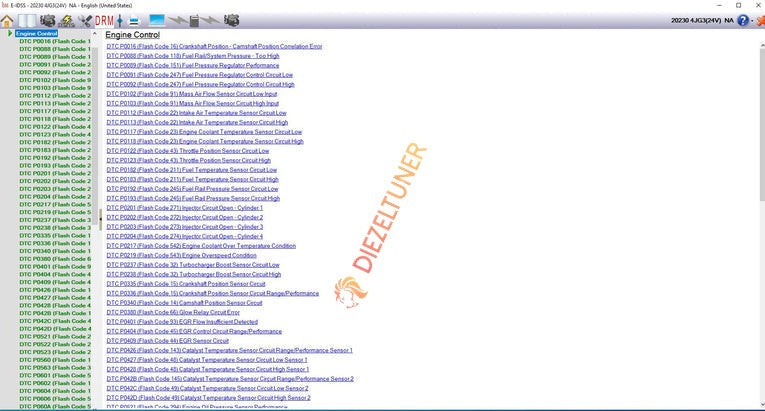Viewport: 765px width, 411px height.
Task: Select DTC P0606 tree entry
Action: [x=55, y=399]
